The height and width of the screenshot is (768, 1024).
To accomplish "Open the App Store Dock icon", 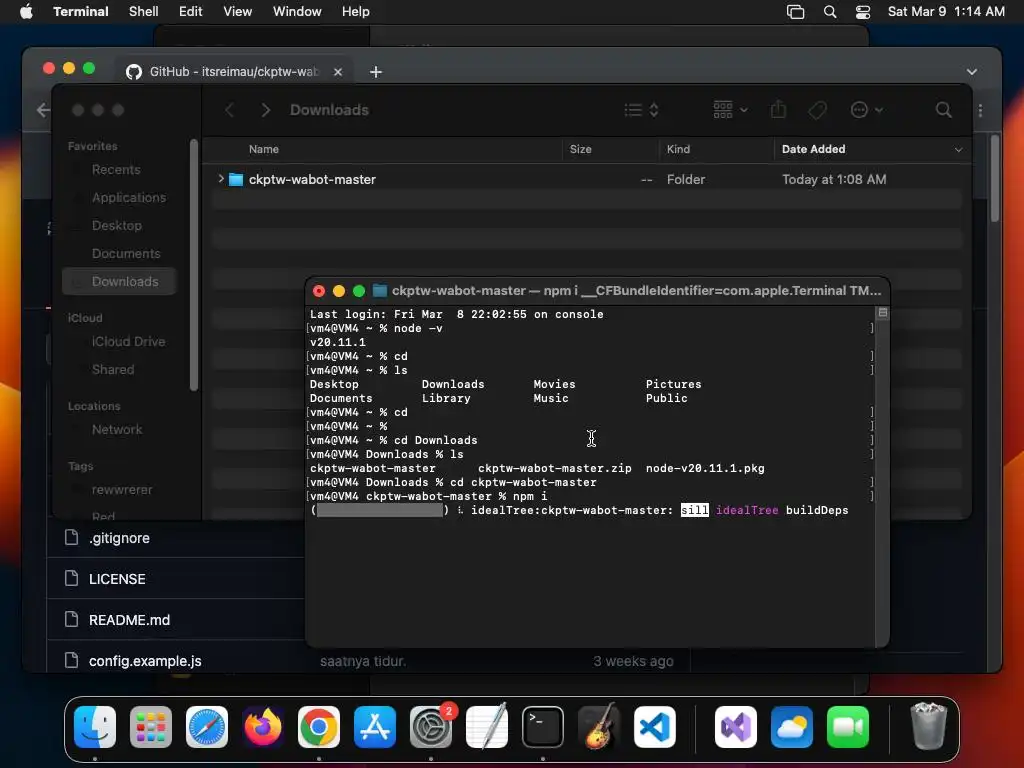I will pyautogui.click(x=375, y=726).
